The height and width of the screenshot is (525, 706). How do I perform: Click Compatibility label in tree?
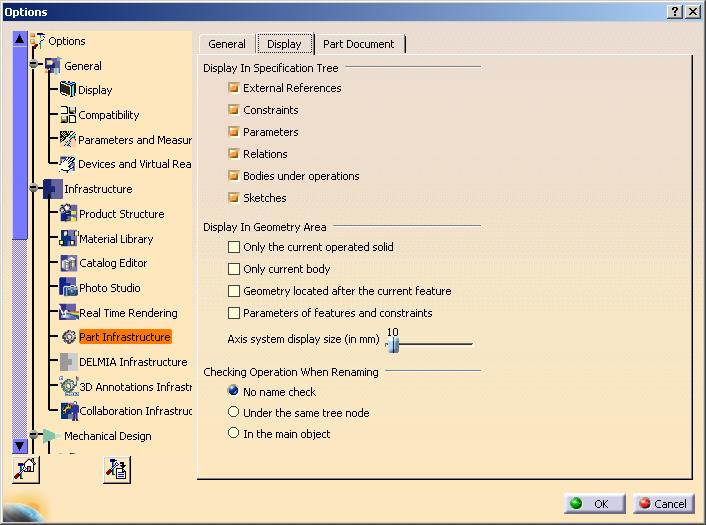point(109,115)
